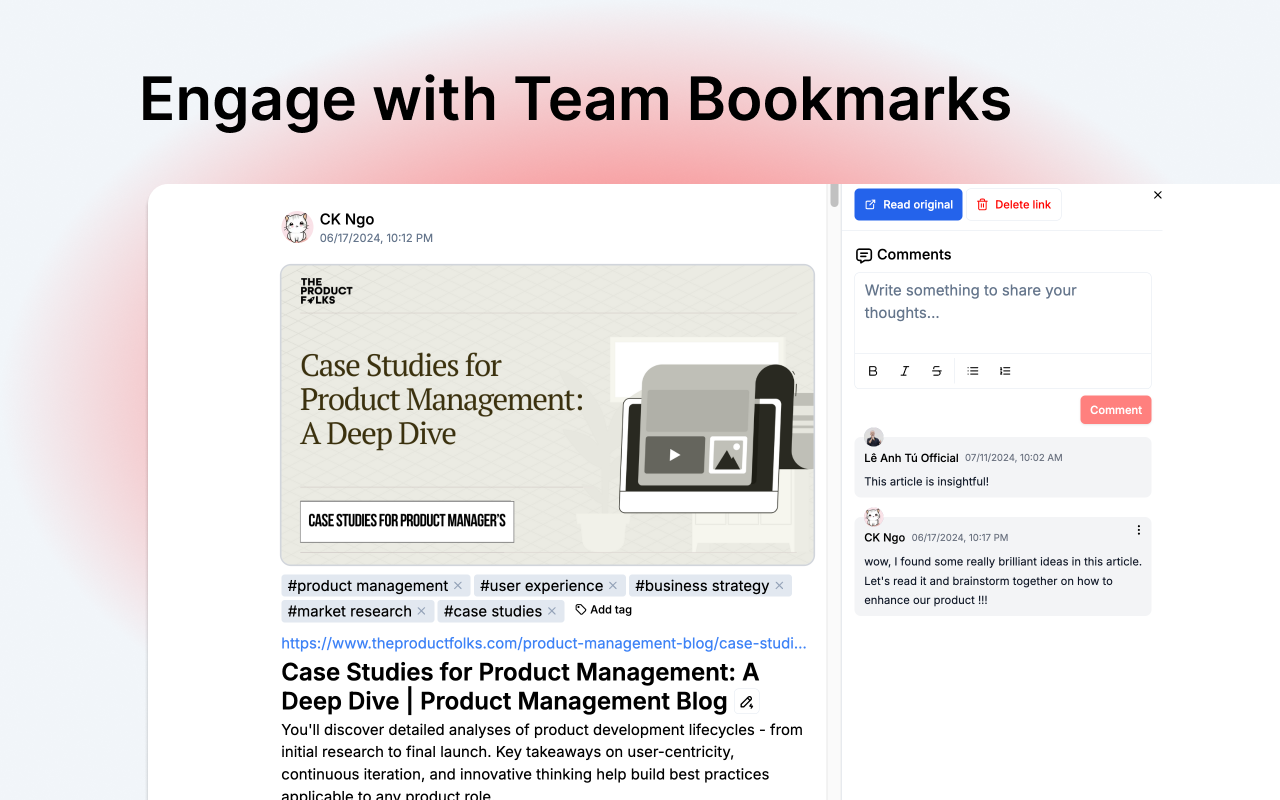
Task: Remove the #business strategy tag
Action: click(x=779, y=585)
